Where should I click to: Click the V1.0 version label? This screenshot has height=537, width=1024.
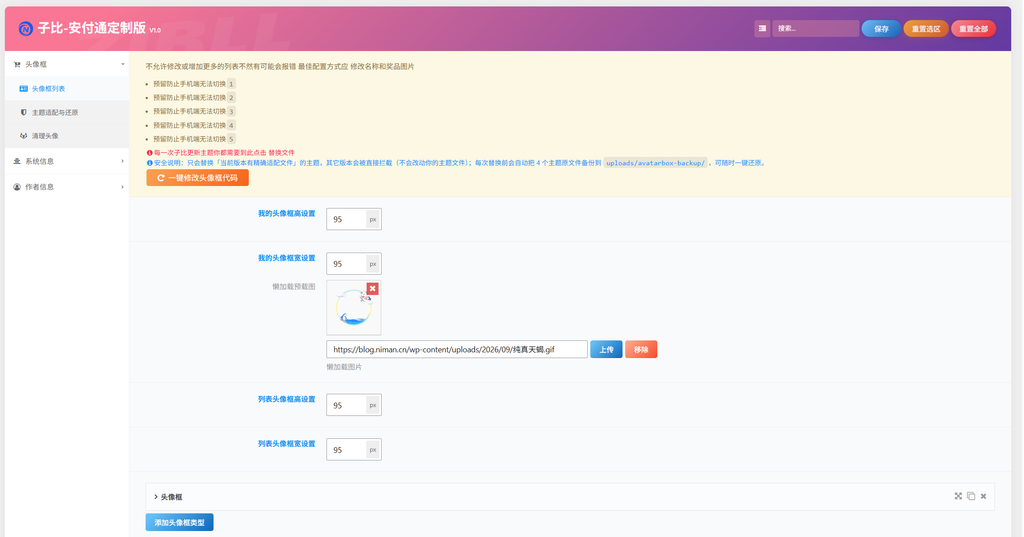tap(155, 30)
